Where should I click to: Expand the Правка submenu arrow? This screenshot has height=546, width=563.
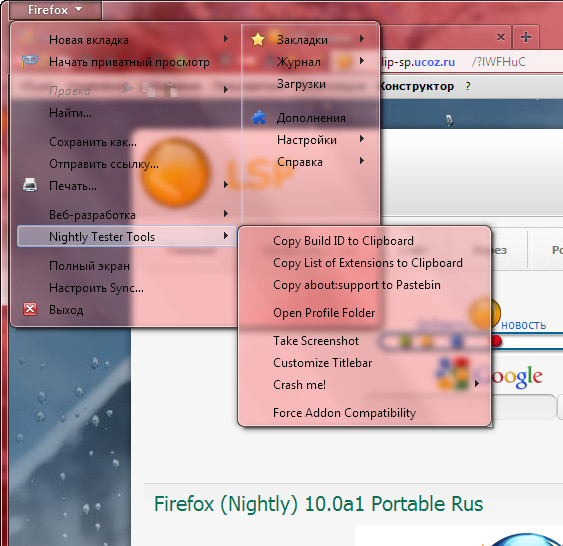225,89
